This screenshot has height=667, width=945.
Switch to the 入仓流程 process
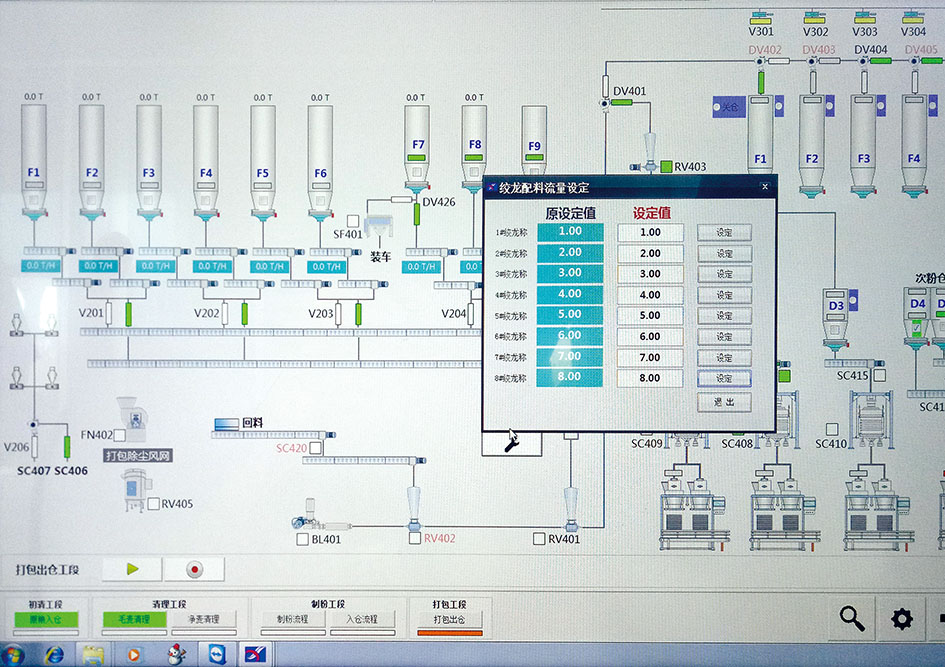click(x=362, y=619)
